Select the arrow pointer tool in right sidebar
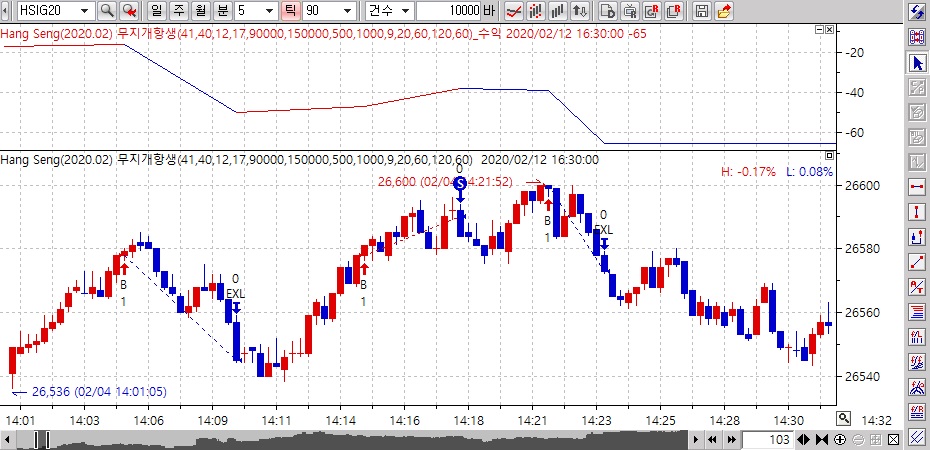This screenshot has height=450, width=930. point(916,62)
